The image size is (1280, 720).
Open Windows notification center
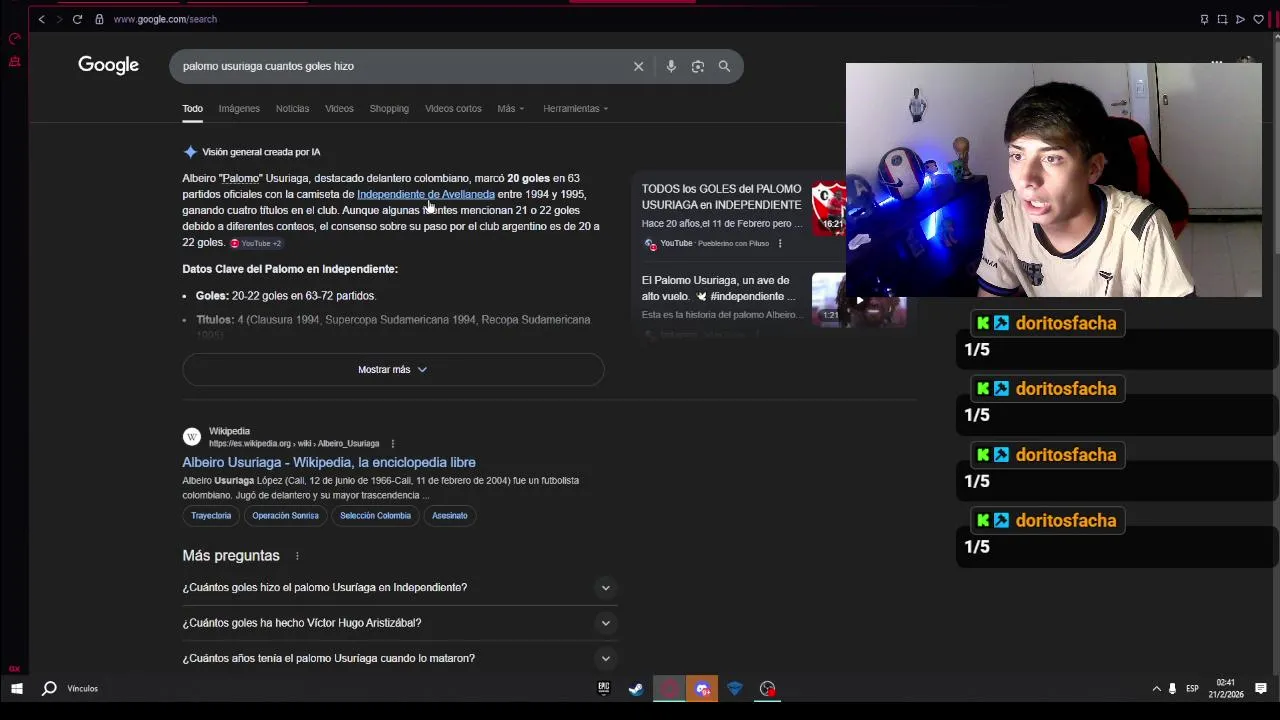(x=1261, y=688)
